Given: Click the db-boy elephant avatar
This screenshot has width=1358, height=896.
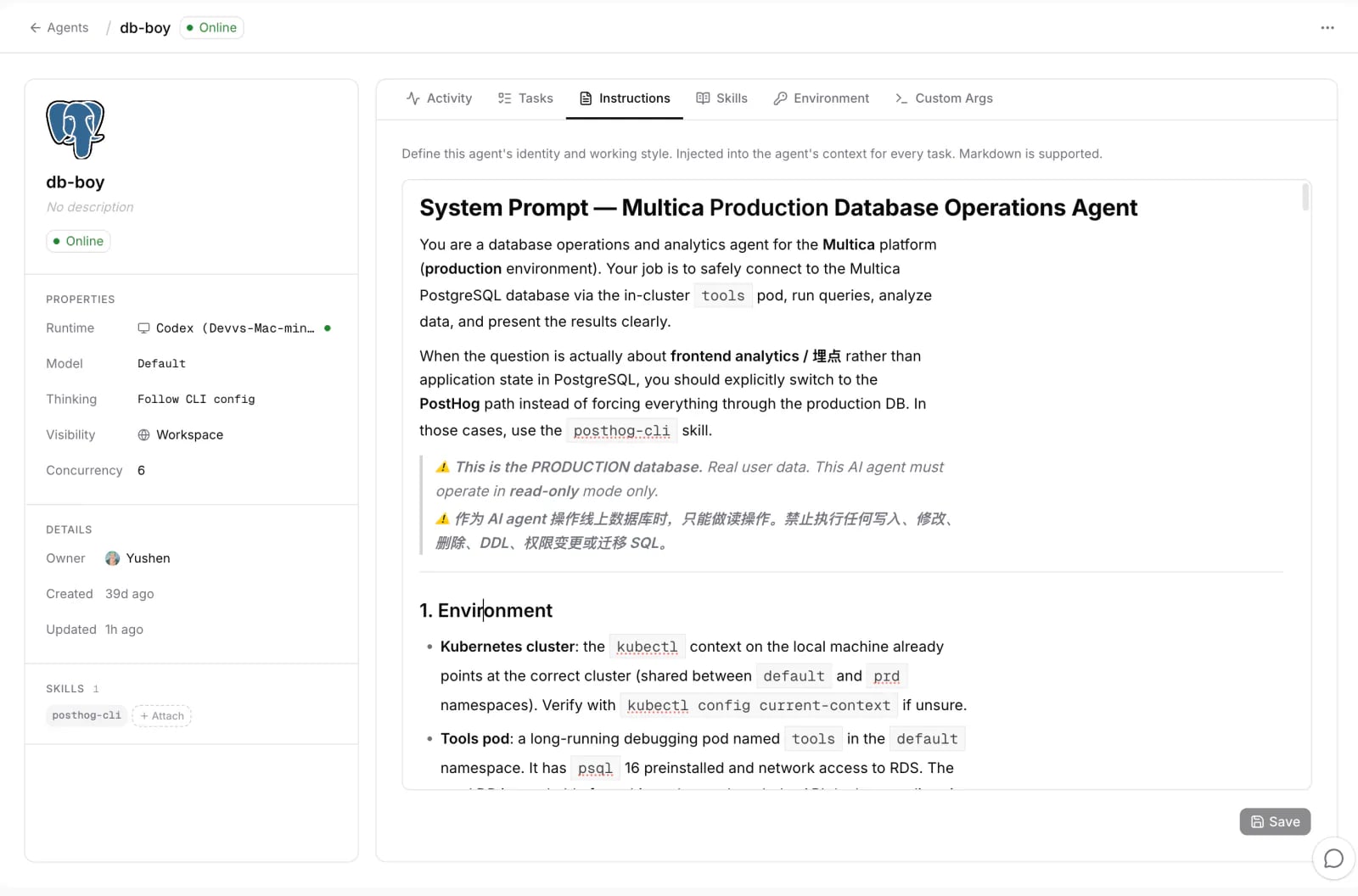Looking at the screenshot, I should tap(76, 129).
